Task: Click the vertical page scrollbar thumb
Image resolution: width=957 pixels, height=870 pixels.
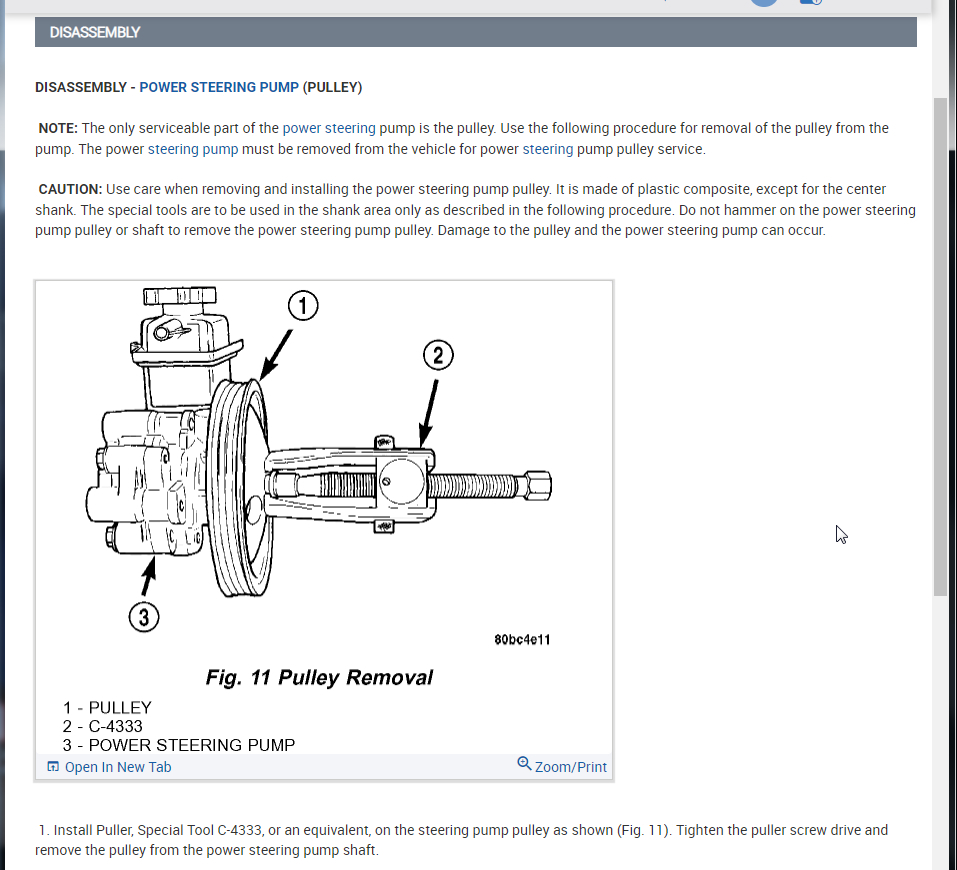Action: (940, 346)
